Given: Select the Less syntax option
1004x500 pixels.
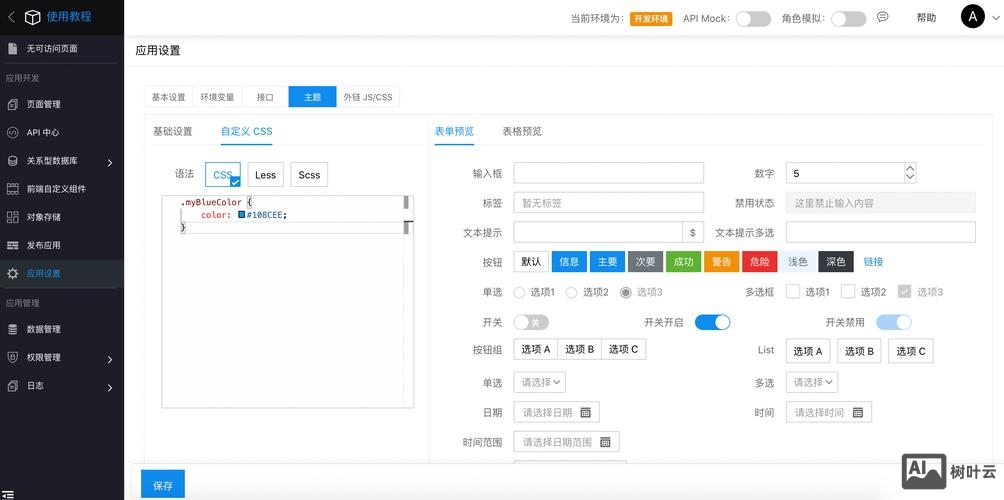Looking at the screenshot, I should point(266,175).
